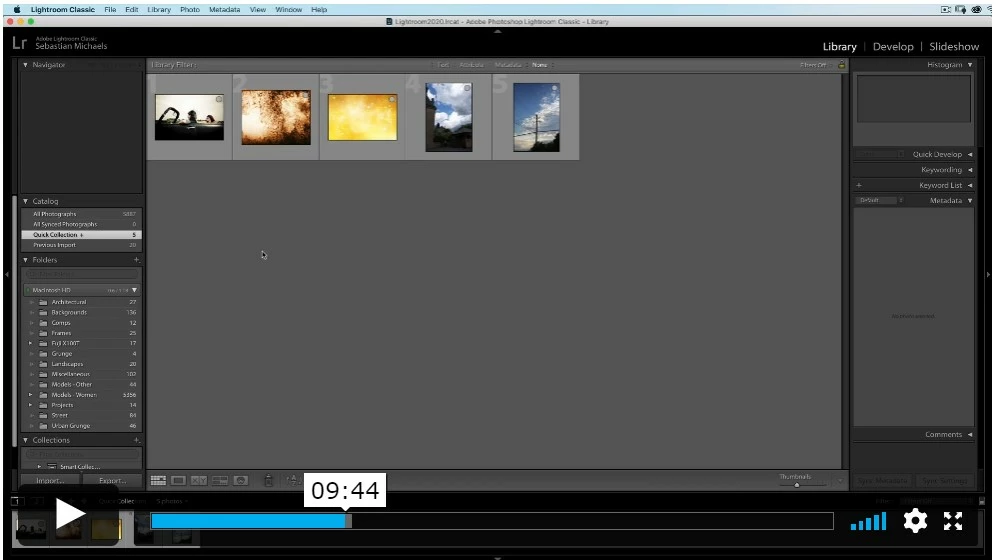Viewport: 996px width, 560px height.
Task: Toggle quick collection marker on the yellow photo
Action: pyautogui.click(x=392, y=99)
